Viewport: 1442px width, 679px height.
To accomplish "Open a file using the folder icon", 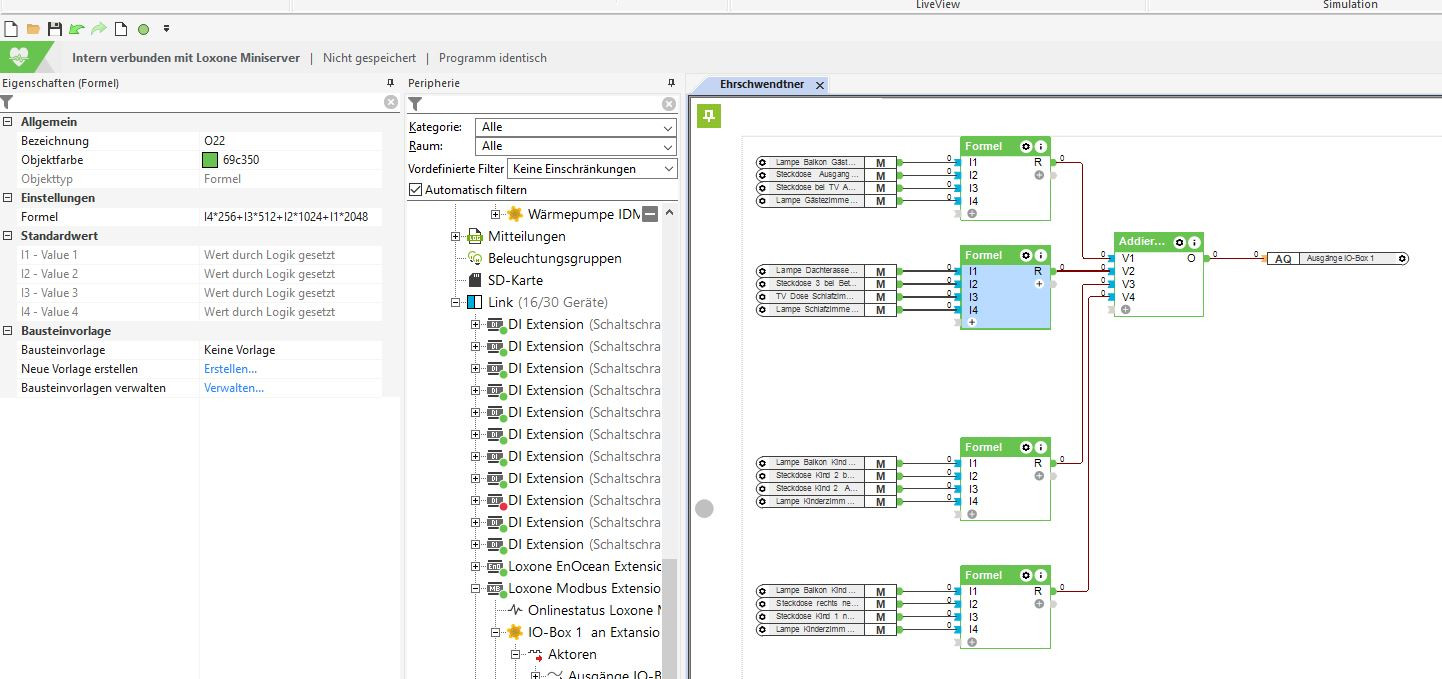I will point(33,30).
